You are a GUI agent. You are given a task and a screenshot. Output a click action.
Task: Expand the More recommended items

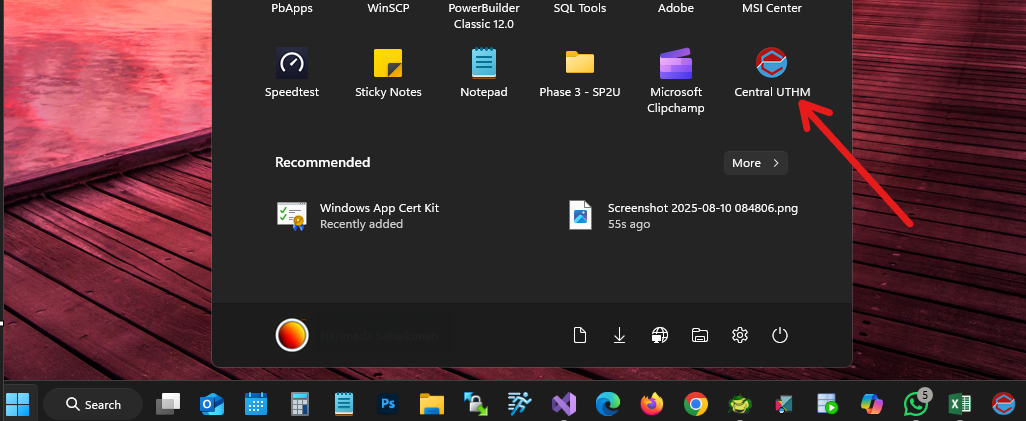[755, 163]
